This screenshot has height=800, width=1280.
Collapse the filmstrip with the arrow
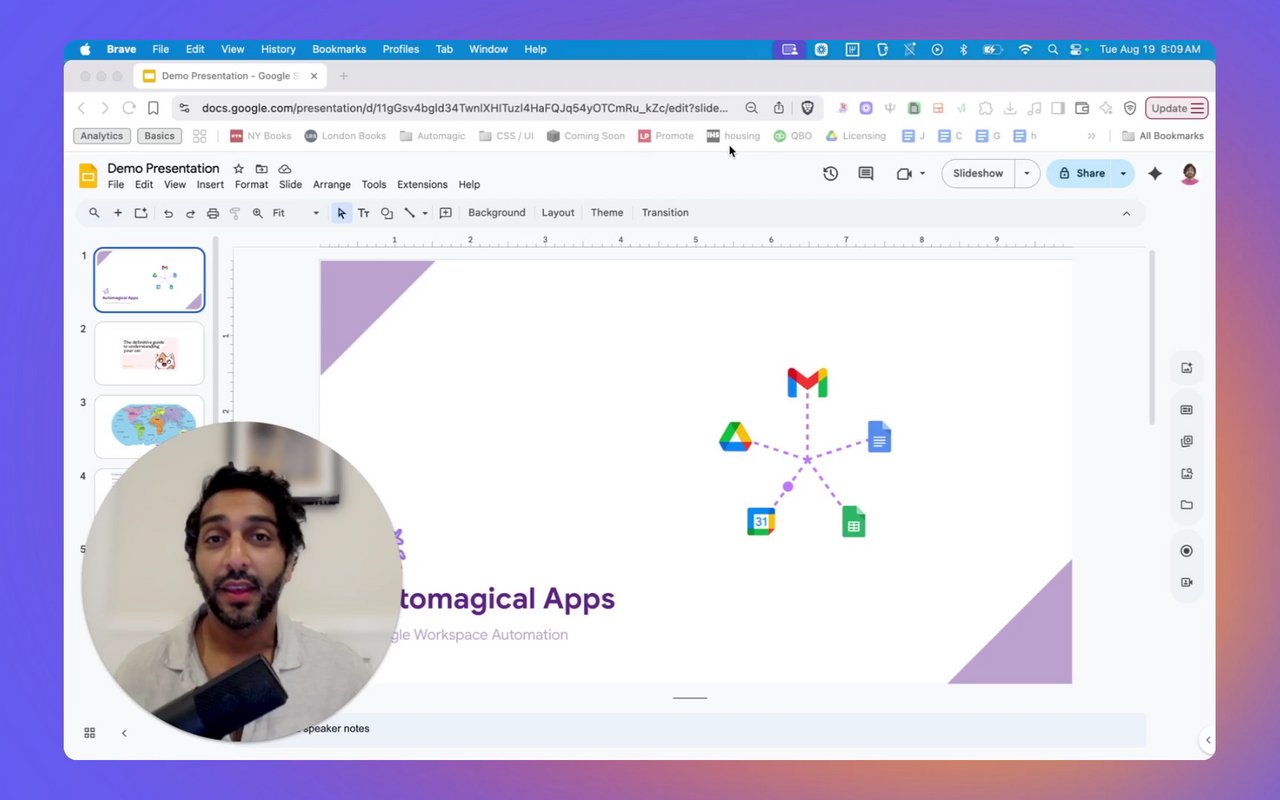click(124, 733)
